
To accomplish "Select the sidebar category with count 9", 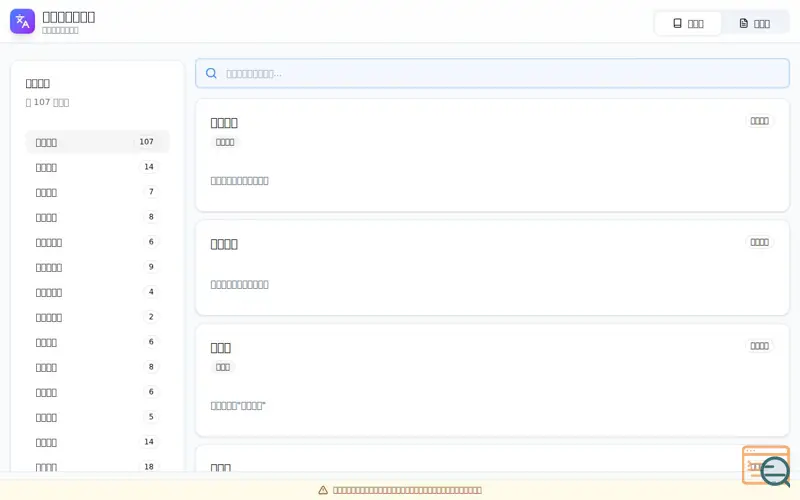I will 97,267.
